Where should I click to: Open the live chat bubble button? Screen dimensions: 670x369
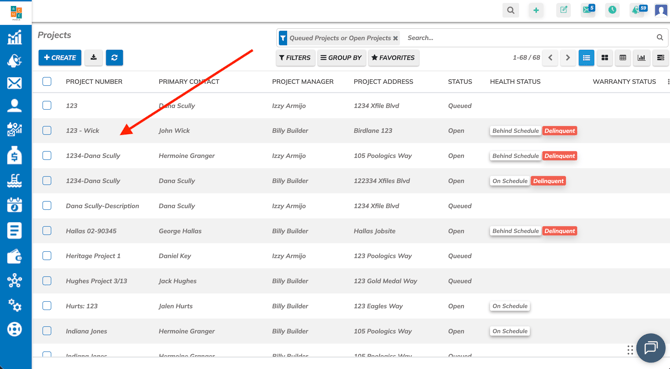coord(651,348)
